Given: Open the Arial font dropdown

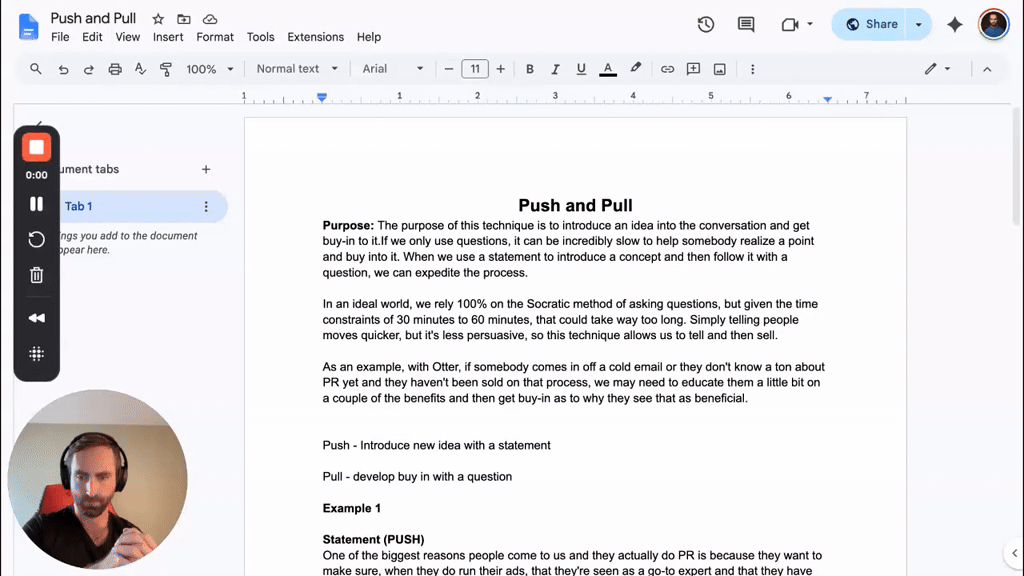Looking at the screenshot, I should (392, 69).
